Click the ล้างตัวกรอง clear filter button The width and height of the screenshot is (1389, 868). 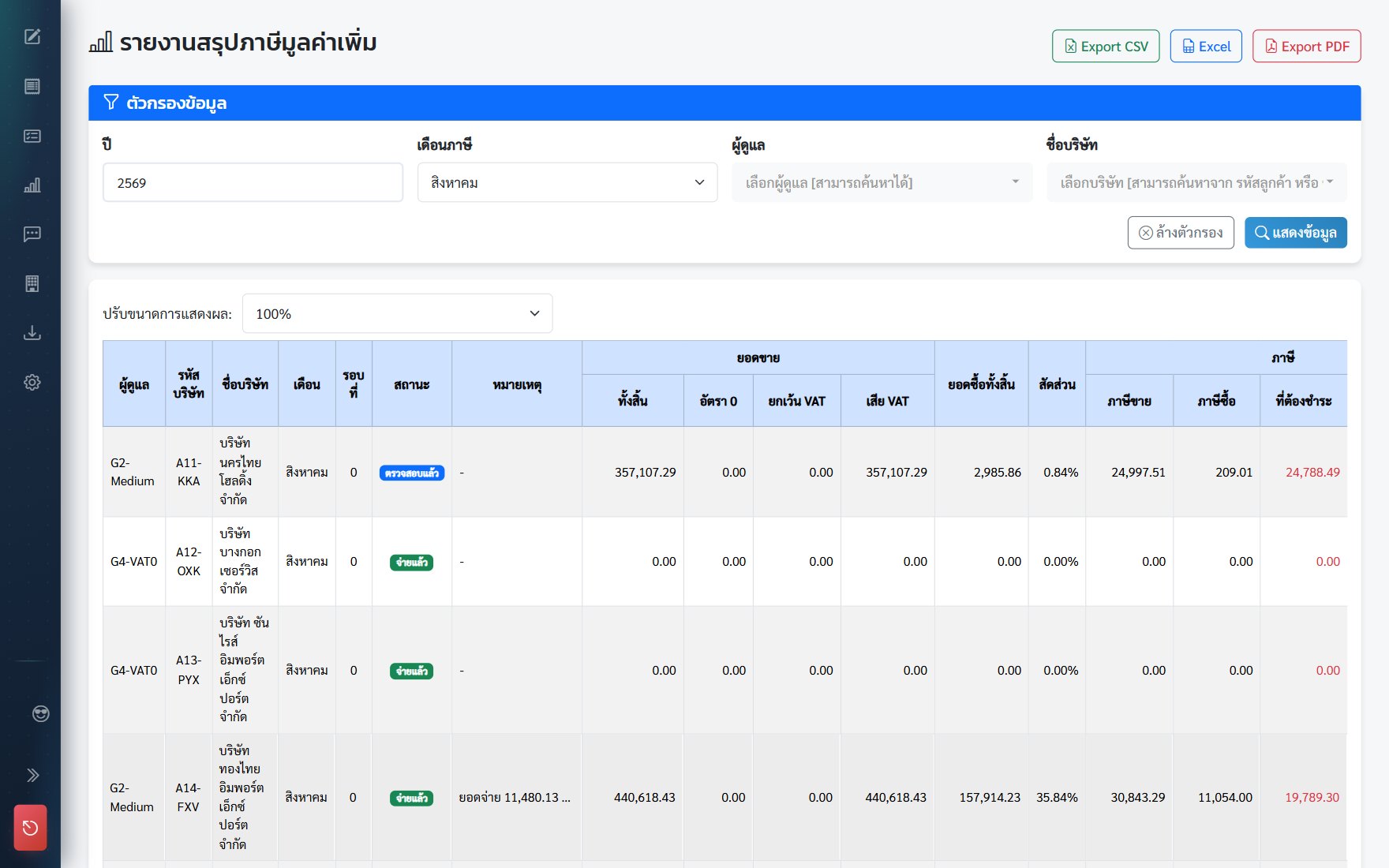click(1181, 233)
